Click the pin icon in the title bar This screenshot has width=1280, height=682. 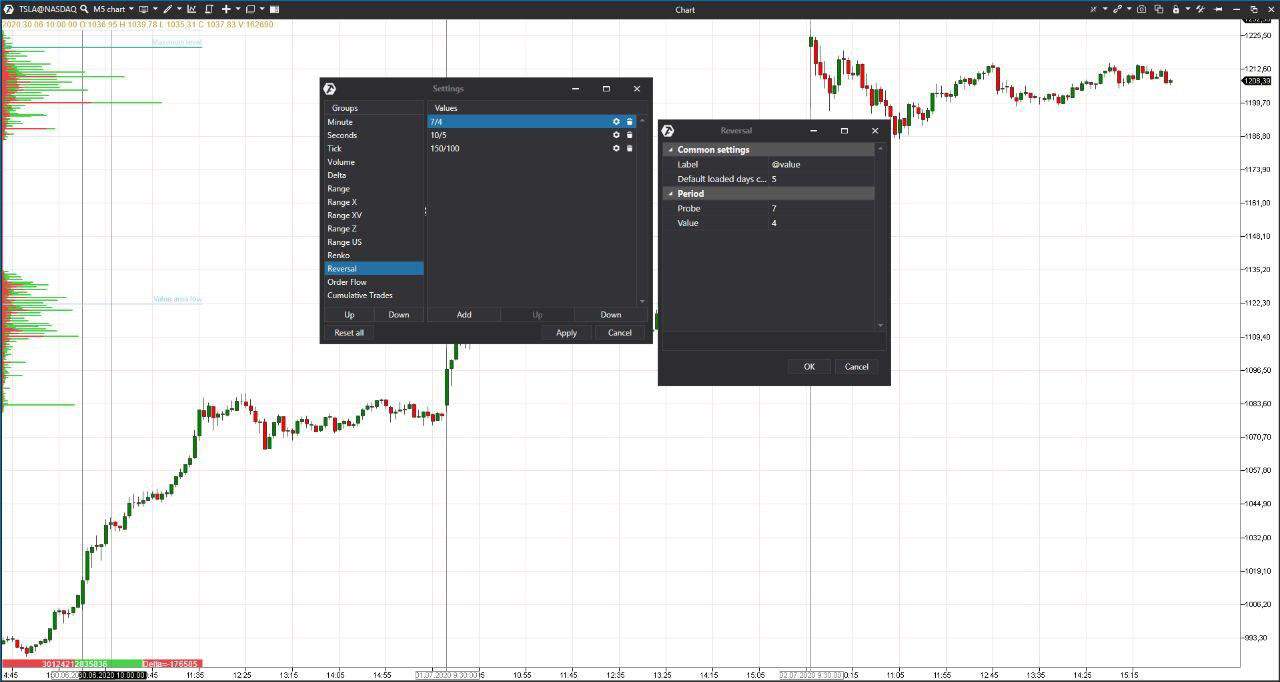click(1219, 9)
